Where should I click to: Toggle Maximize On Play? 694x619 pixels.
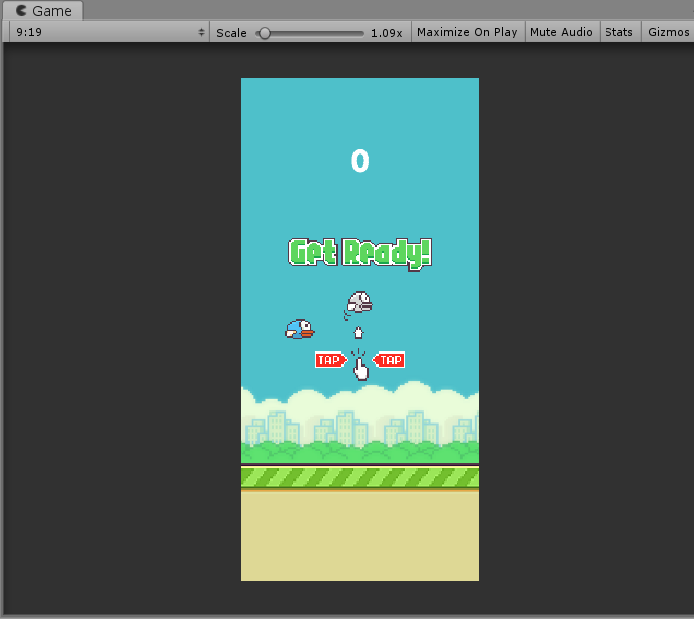pos(467,32)
